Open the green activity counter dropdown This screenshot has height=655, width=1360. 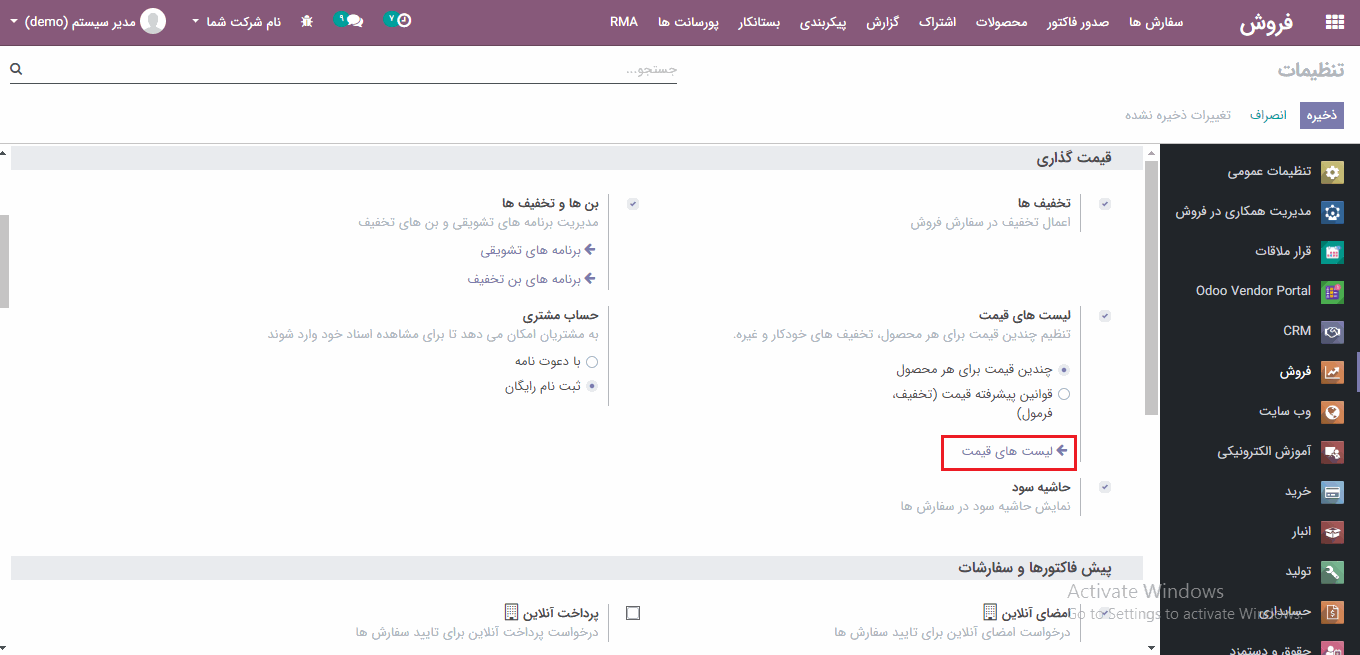392,19
